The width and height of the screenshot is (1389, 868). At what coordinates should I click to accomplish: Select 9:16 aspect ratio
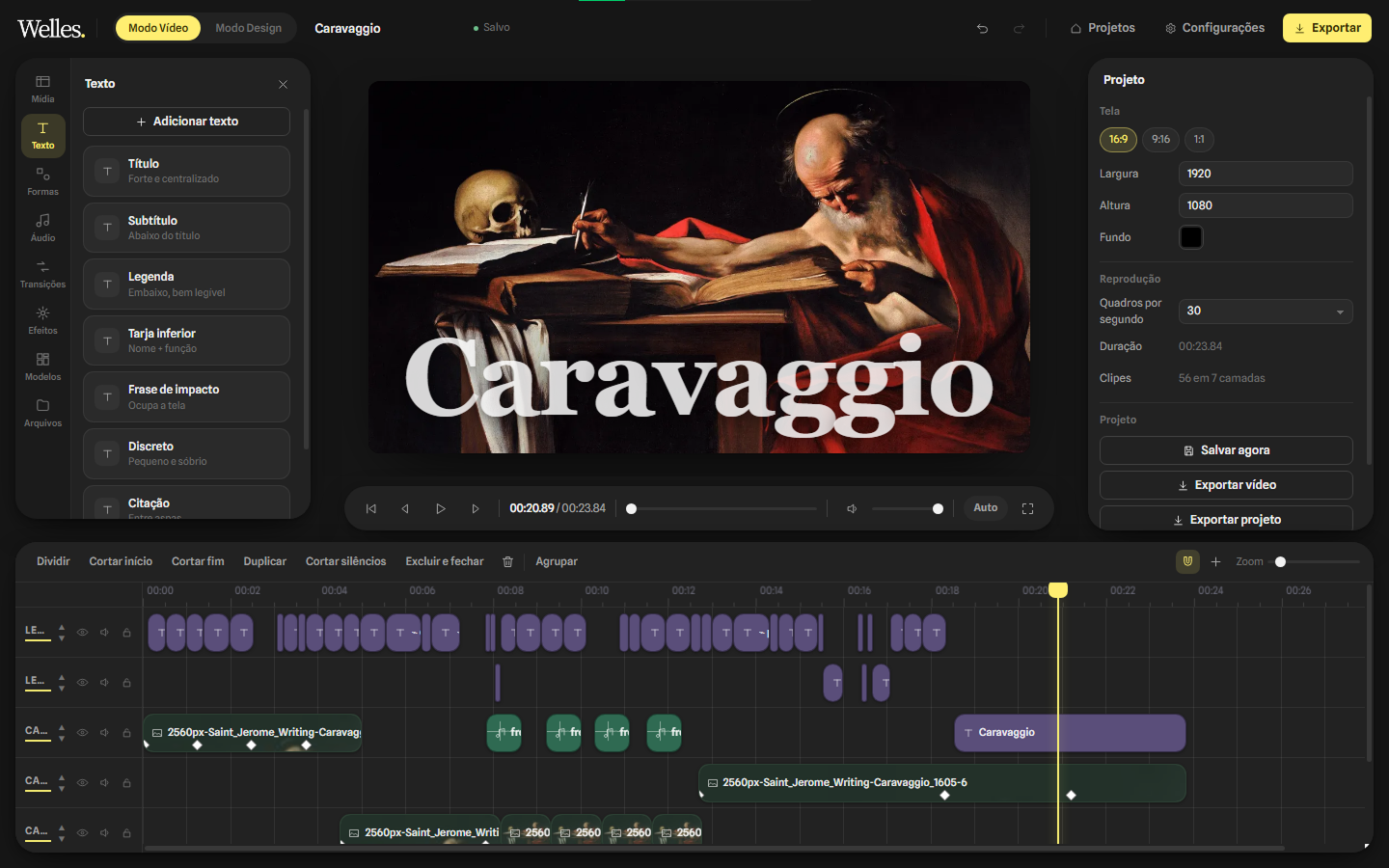click(x=1160, y=140)
